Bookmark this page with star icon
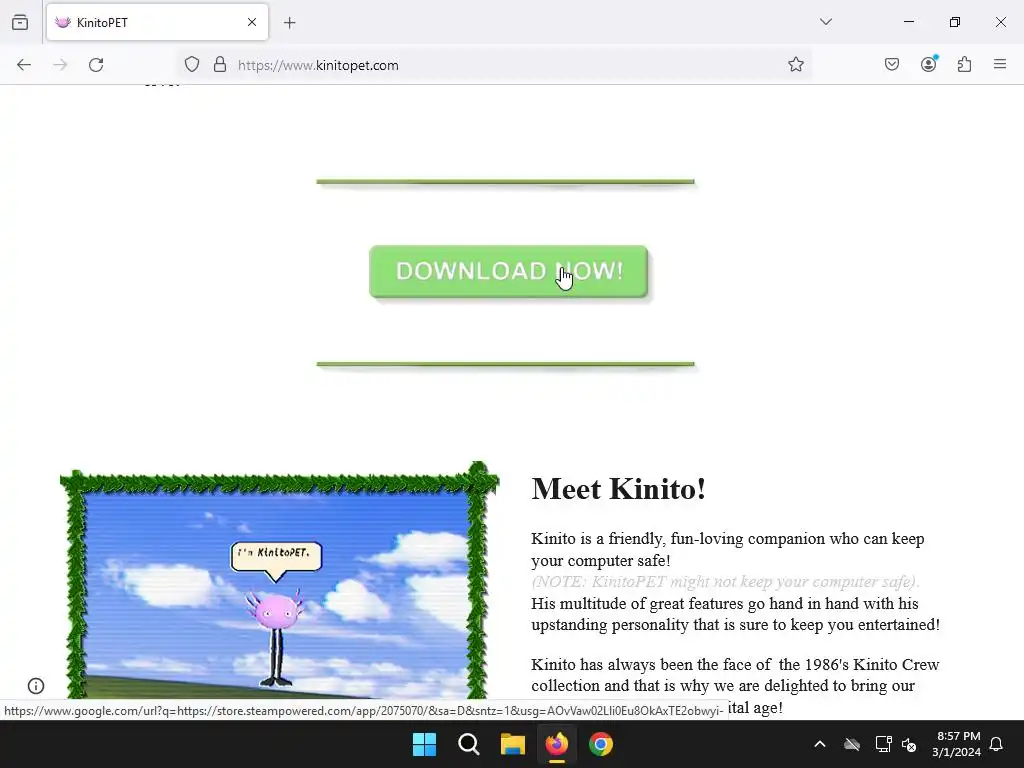The height and width of the screenshot is (768, 1024). point(795,65)
